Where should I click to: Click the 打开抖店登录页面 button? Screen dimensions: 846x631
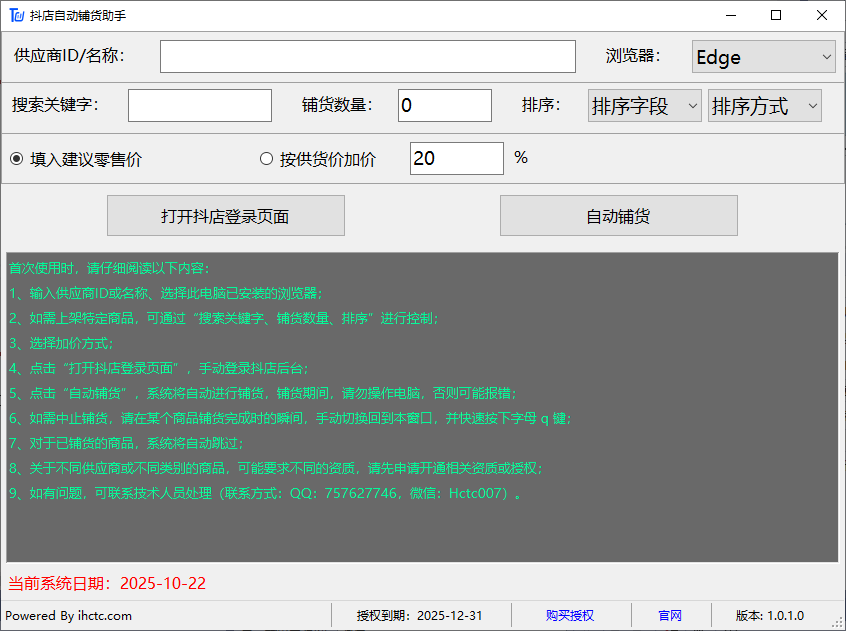click(225, 216)
